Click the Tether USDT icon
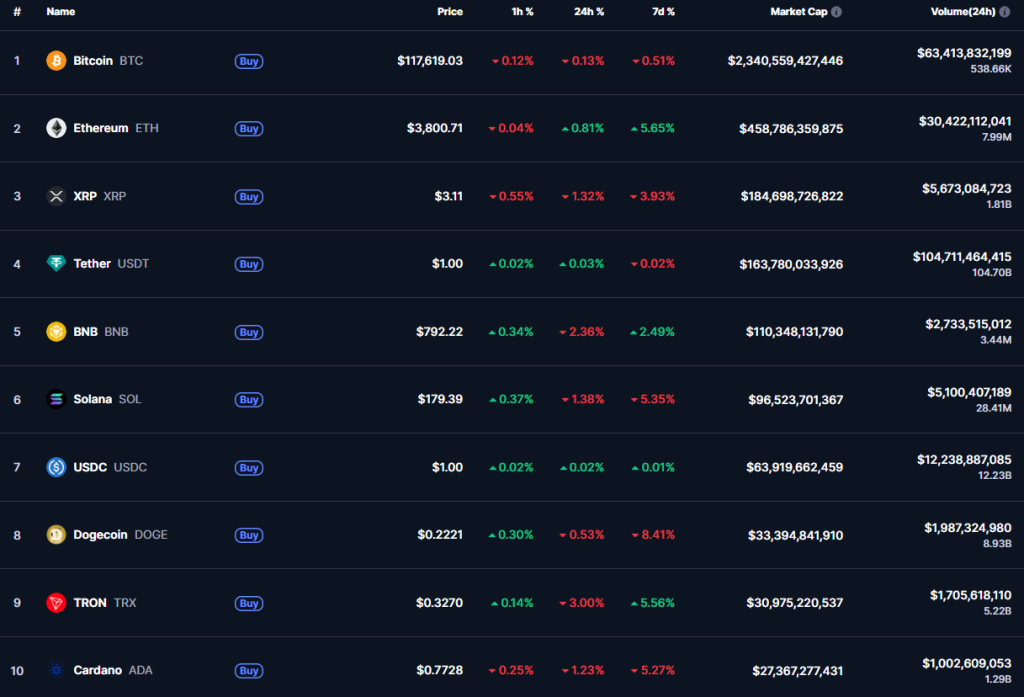Image resolution: width=1024 pixels, height=697 pixels. tap(56, 264)
